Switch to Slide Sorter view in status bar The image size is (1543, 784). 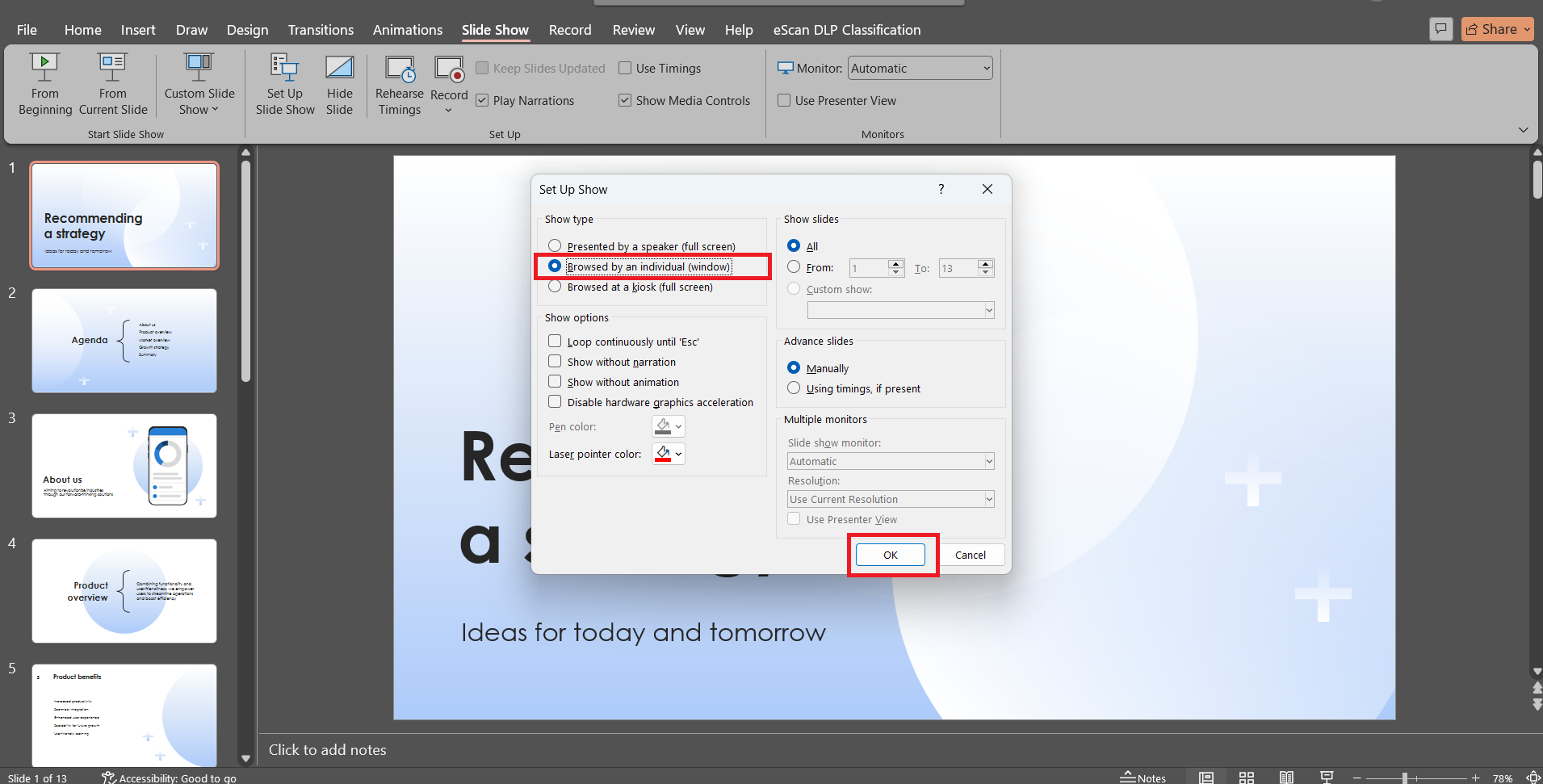coord(1247,778)
